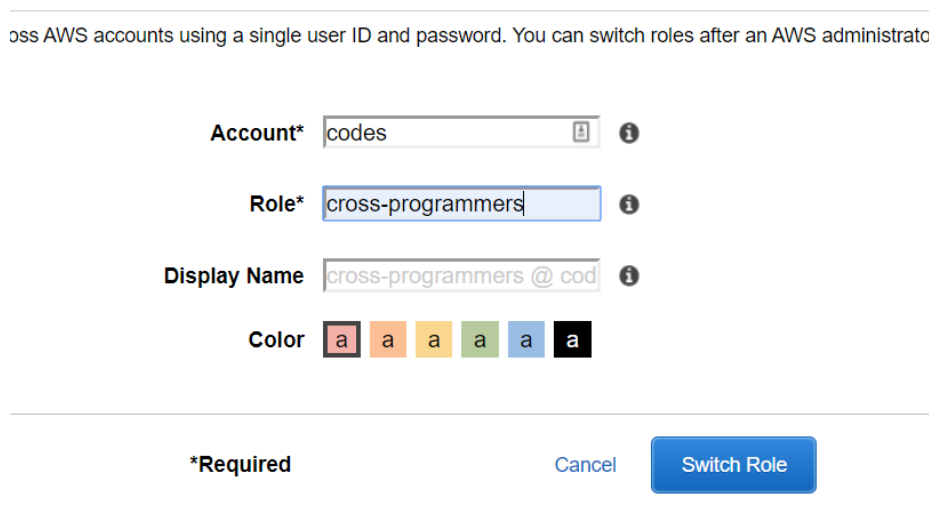Image resolution: width=940 pixels, height=520 pixels.
Task: Choose the orange color swatch
Action: coord(388,340)
